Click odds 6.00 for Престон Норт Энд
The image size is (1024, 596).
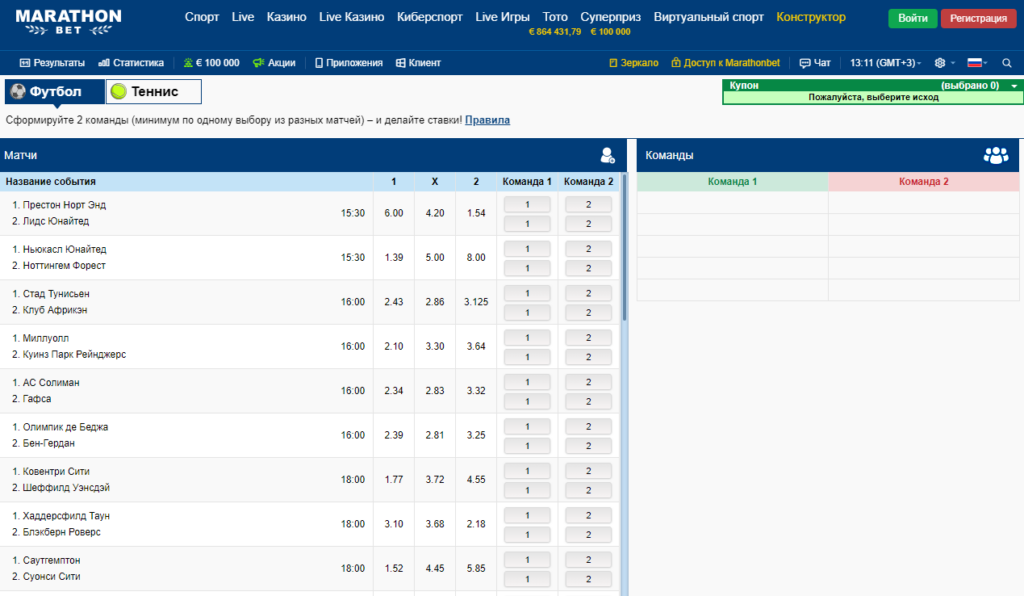[x=394, y=213]
